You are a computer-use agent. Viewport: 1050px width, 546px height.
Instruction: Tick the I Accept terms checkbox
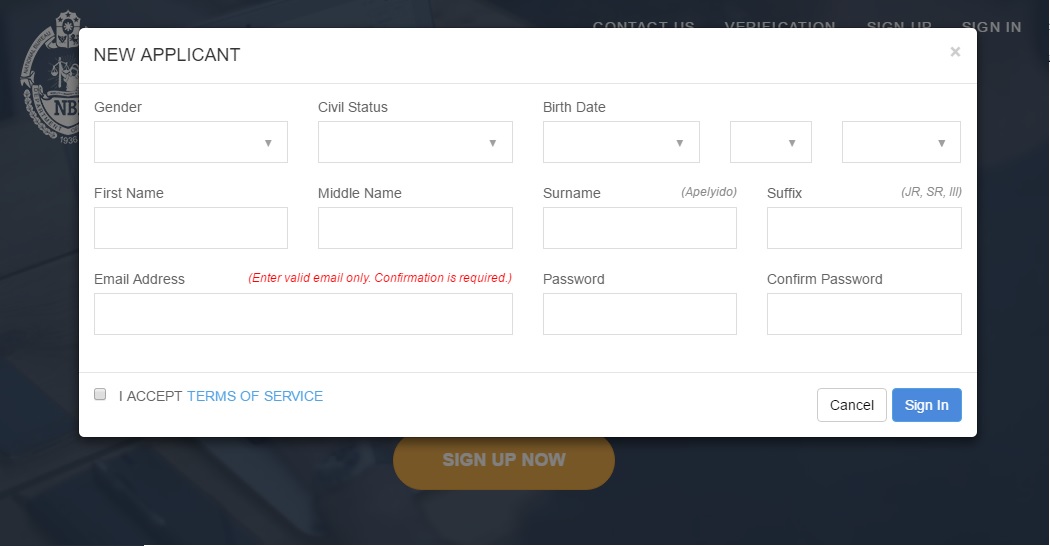pyautogui.click(x=100, y=394)
